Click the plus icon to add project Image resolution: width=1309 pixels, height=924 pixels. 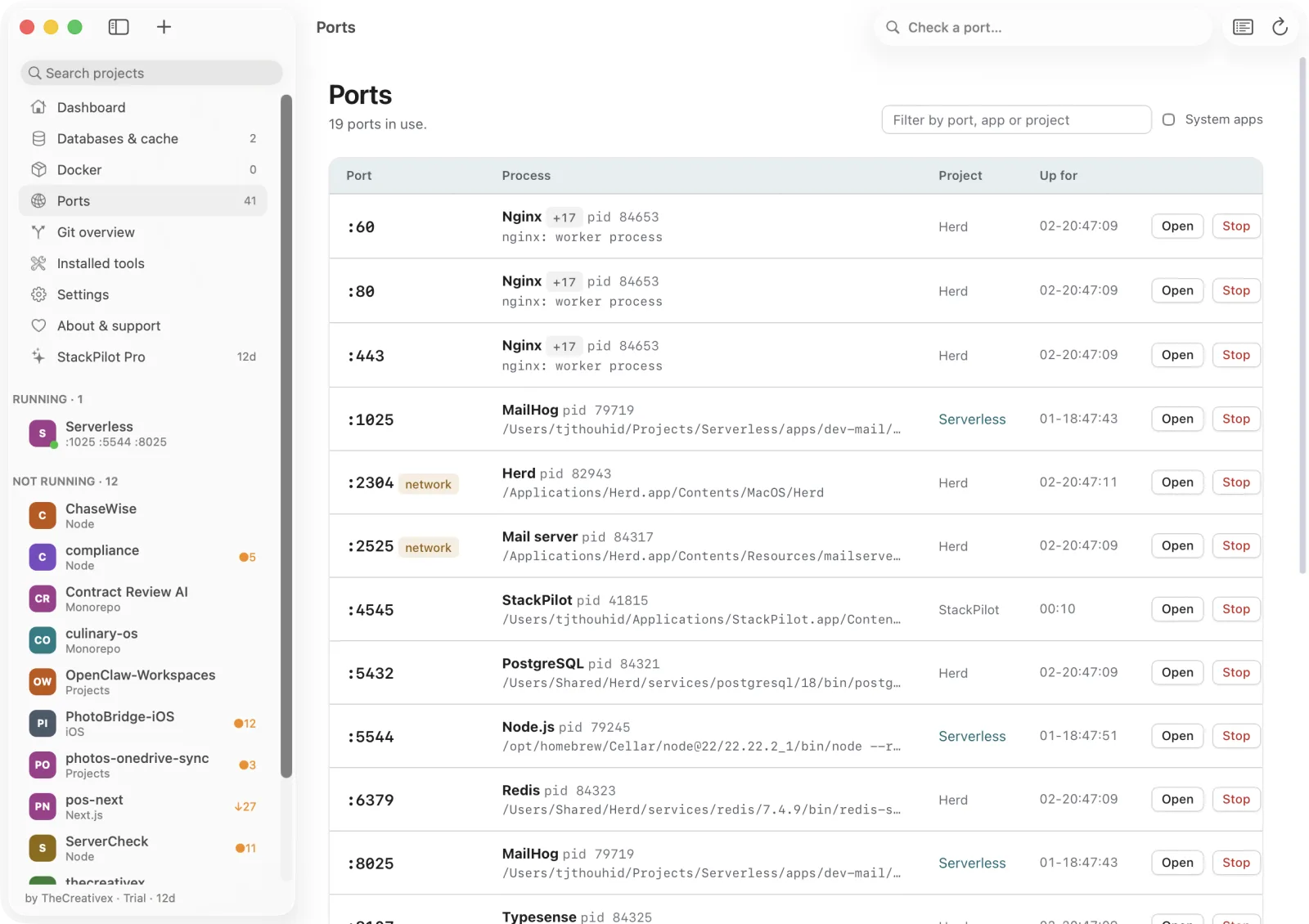click(x=164, y=27)
